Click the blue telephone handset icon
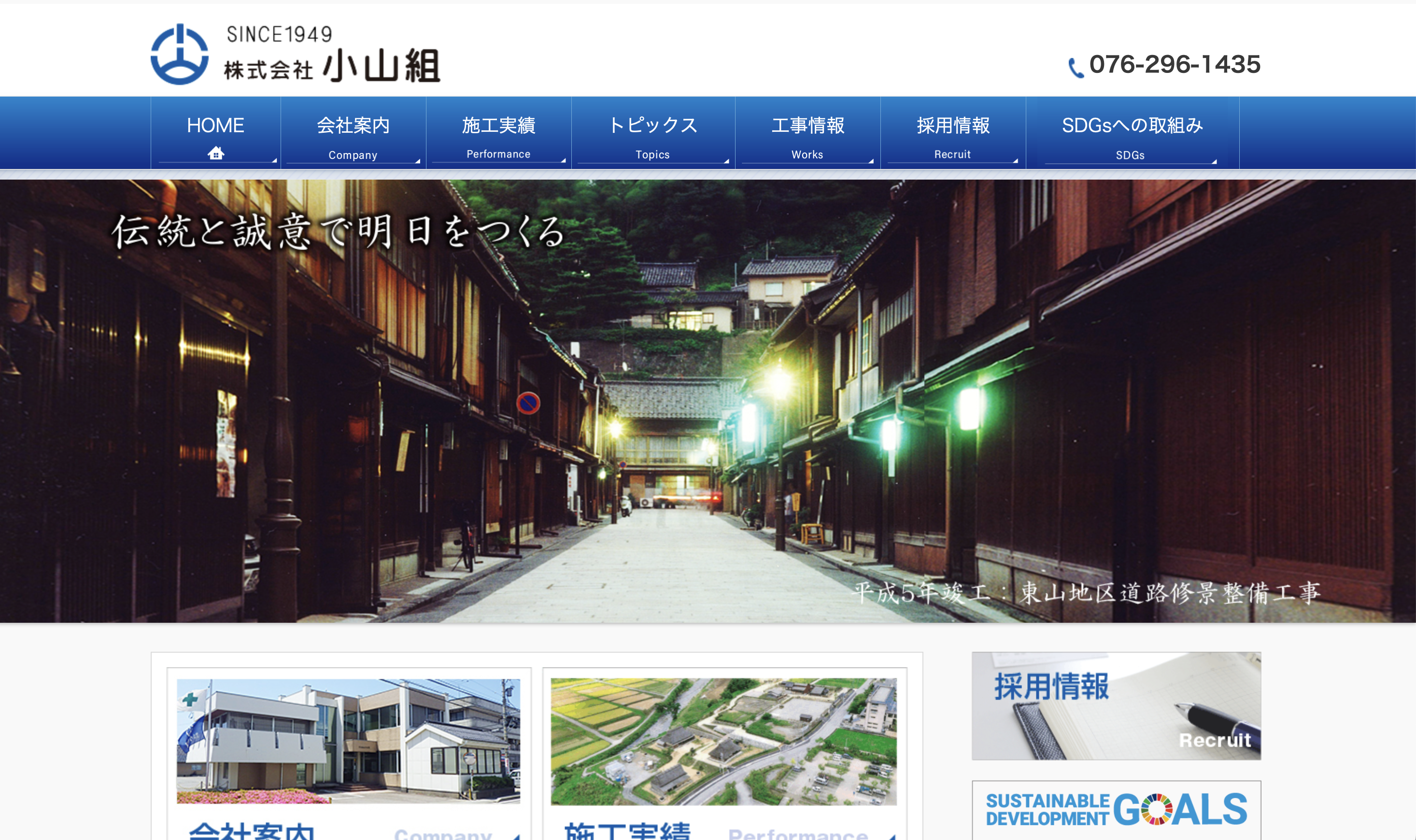The height and width of the screenshot is (840, 1416). click(x=1075, y=68)
